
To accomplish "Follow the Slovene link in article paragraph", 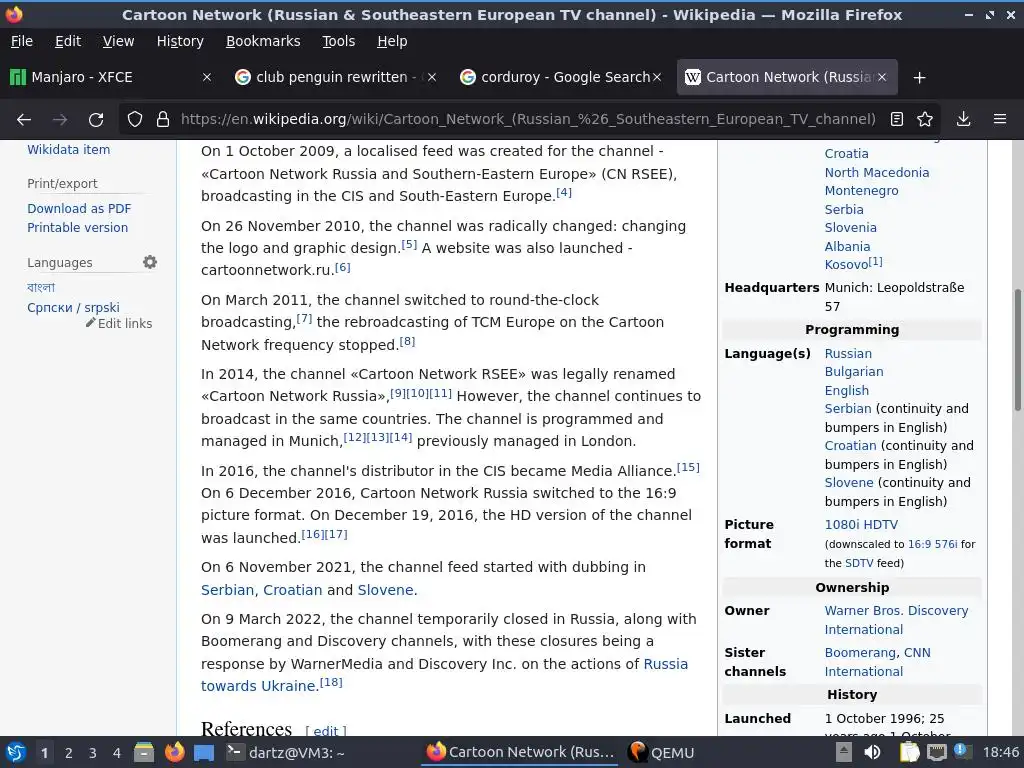I will click(385, 590).
